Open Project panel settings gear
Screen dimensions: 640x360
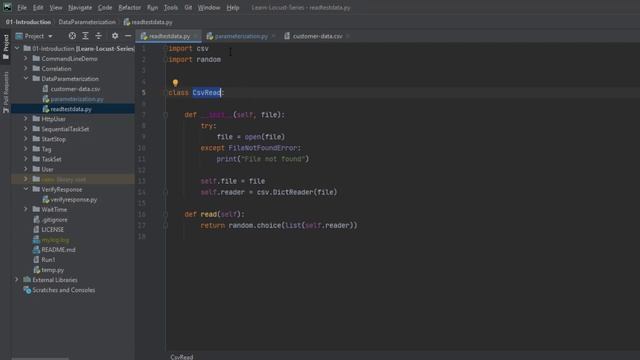pos(115,36)
